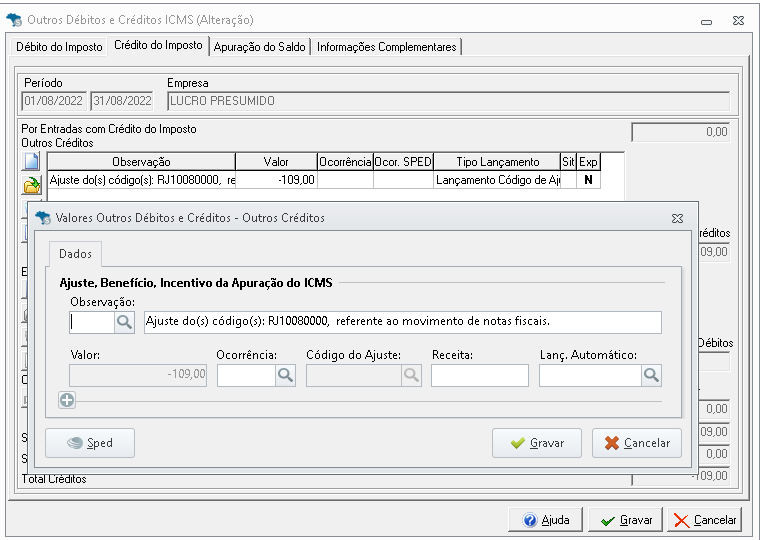Click the Exp column header
The height and width of the screenshot is (540, 765).
point(588,162)
